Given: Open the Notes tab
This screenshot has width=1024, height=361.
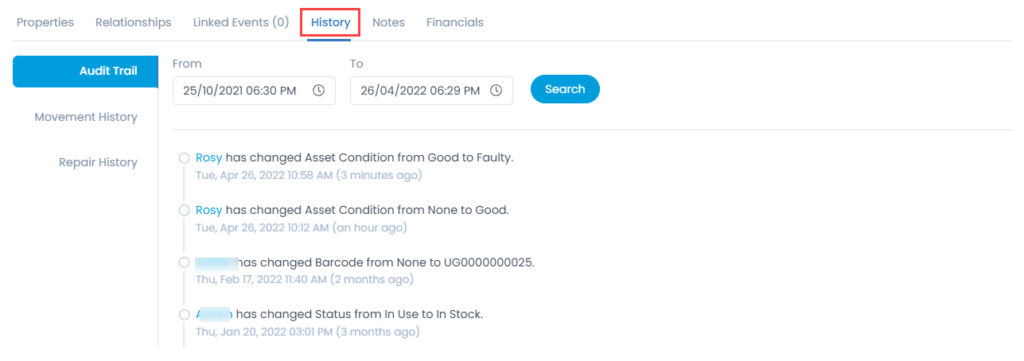Looking at the screenshot, I should coord(389,22).
